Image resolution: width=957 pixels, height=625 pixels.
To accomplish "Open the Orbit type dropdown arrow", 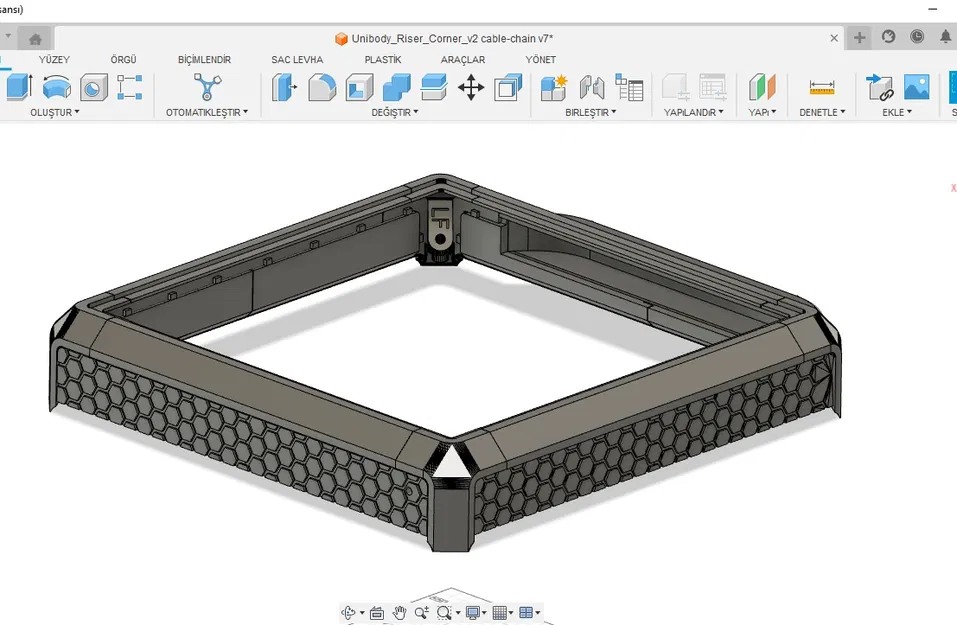I will coord(363,613).
